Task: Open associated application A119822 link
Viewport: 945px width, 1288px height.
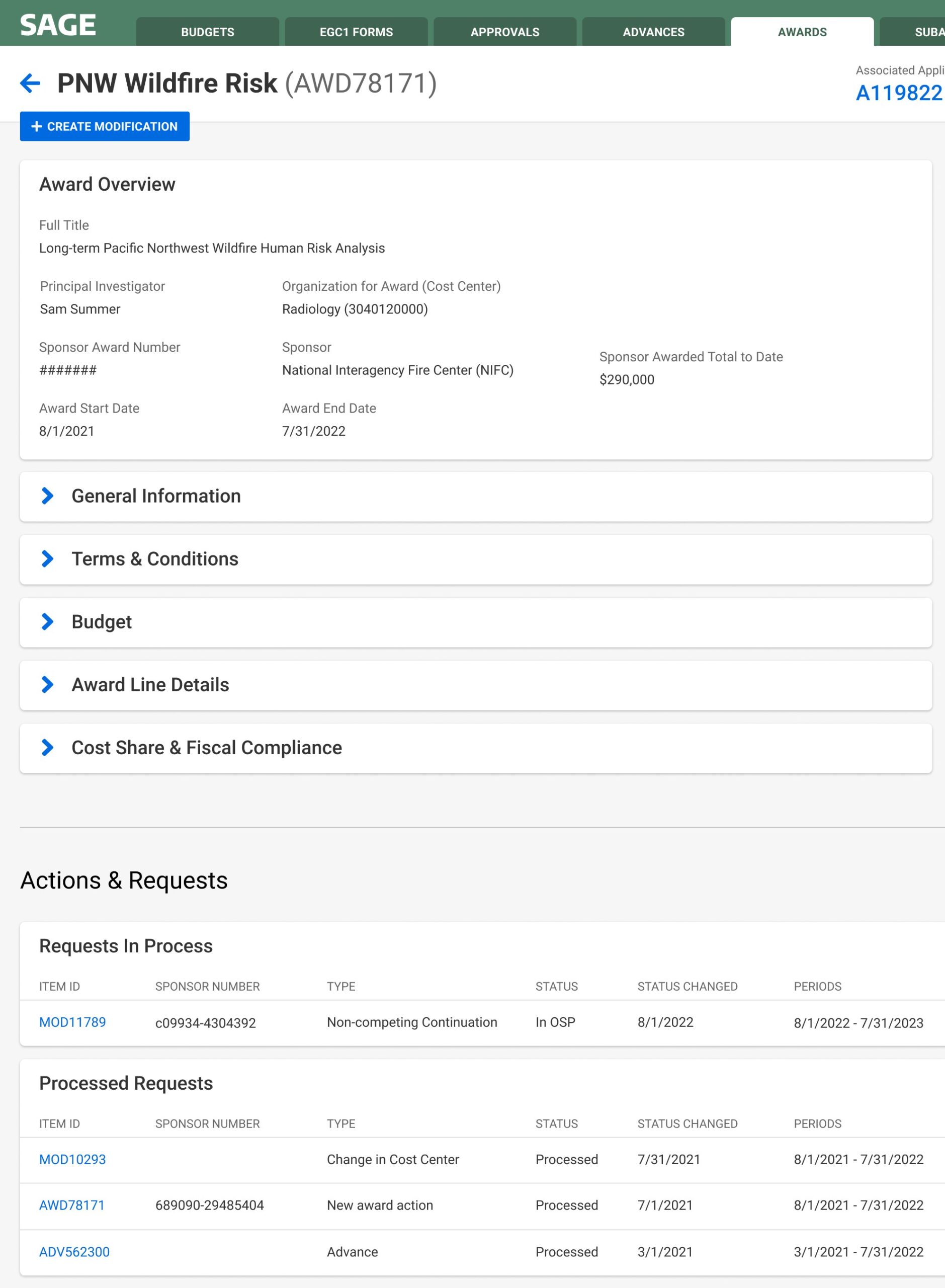Action: coord(898,93)
